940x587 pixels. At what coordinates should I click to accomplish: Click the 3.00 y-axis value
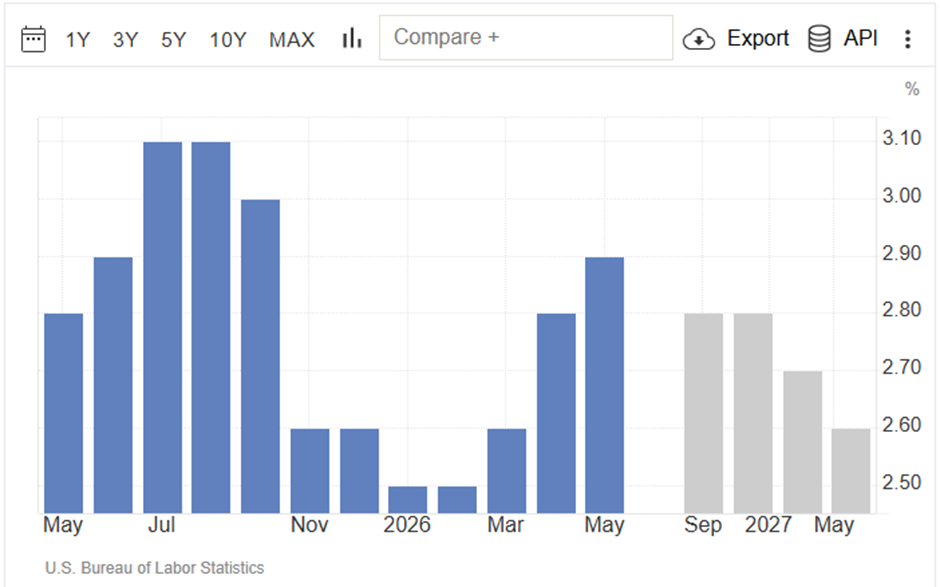[901, 195]
